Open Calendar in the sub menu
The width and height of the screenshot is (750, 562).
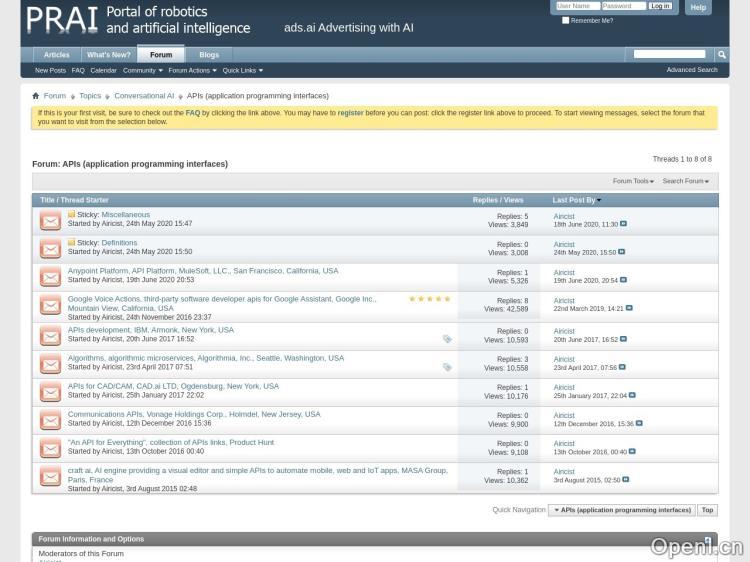(103, 70)
